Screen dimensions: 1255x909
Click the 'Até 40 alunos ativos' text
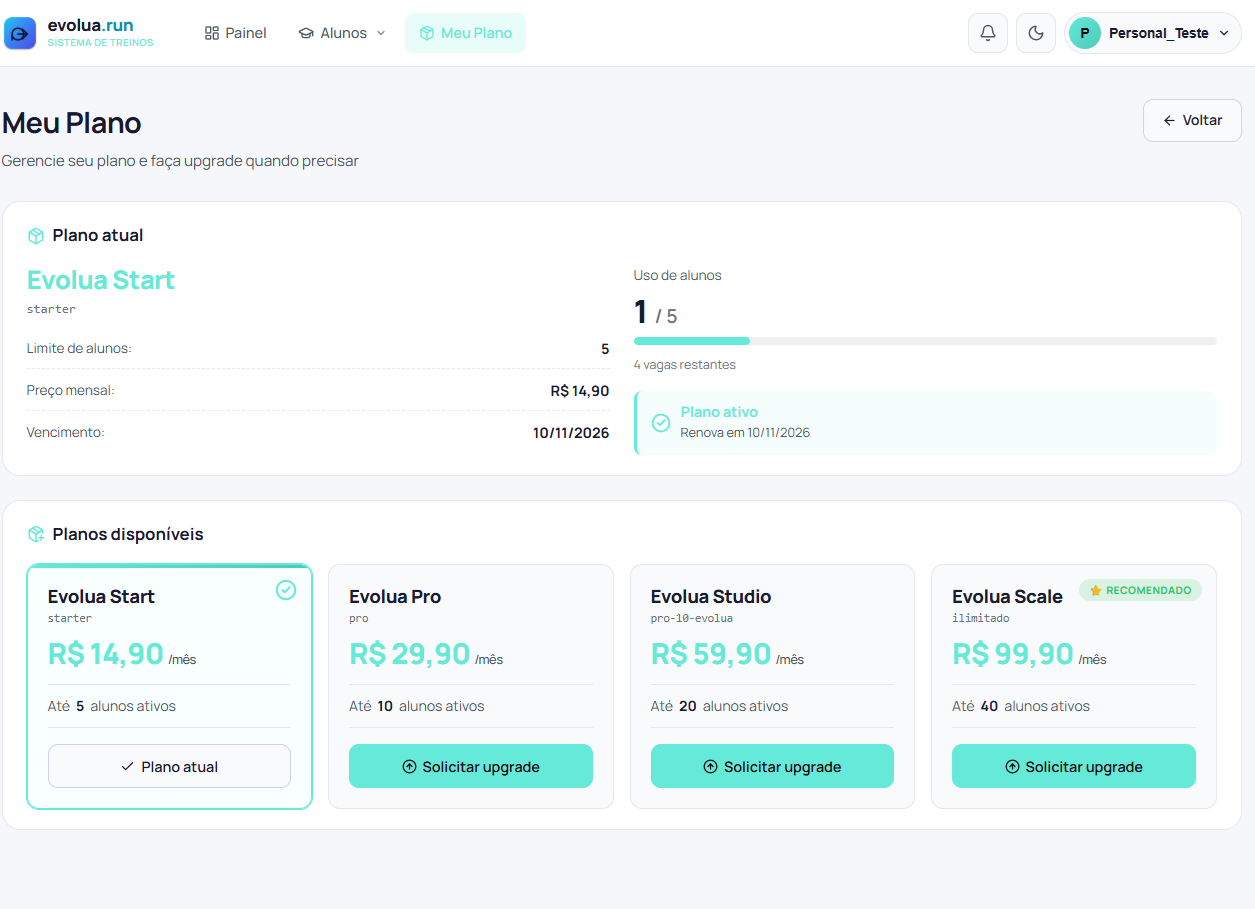pos(1021,706)
